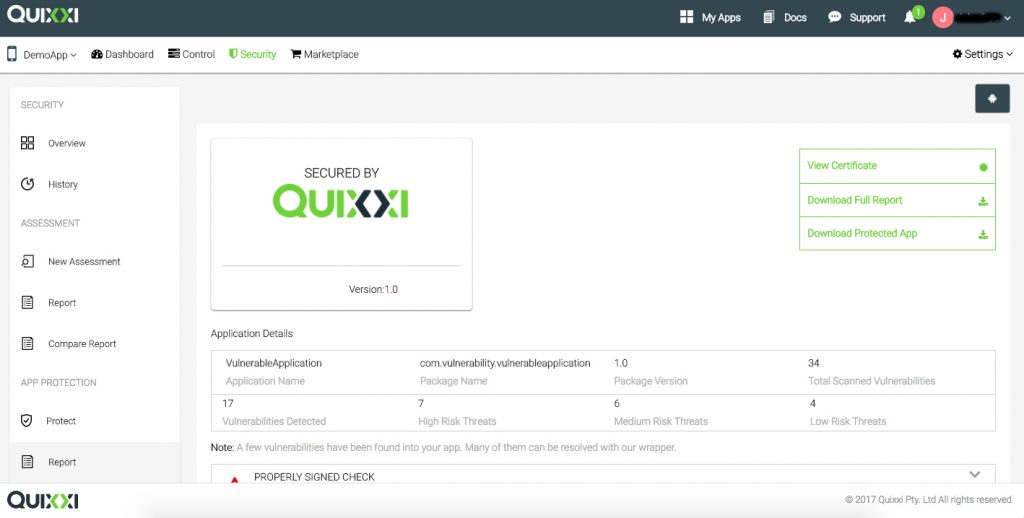Screen dimensions: 1024x518
Task: Click the Version:1.0 text on the card
Action: [373, 289]
